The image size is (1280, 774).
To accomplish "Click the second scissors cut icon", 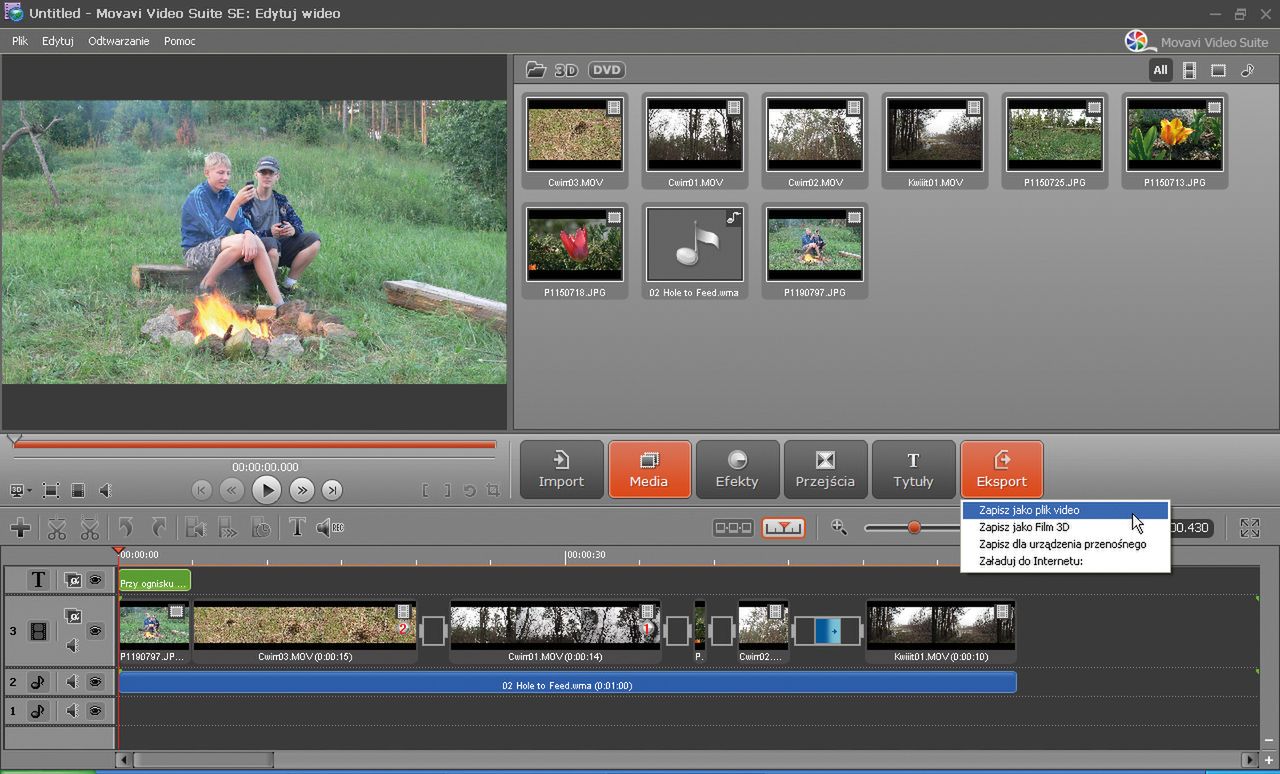I will pyautogui.click(x=90, y=528).
